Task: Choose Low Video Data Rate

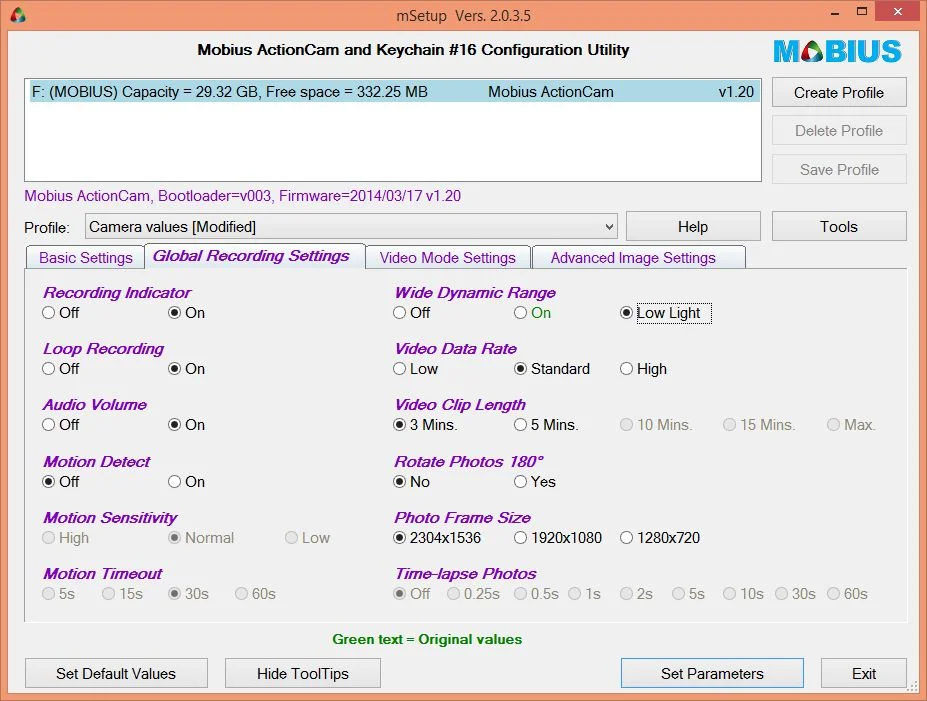Action: [x=416, y=369]
